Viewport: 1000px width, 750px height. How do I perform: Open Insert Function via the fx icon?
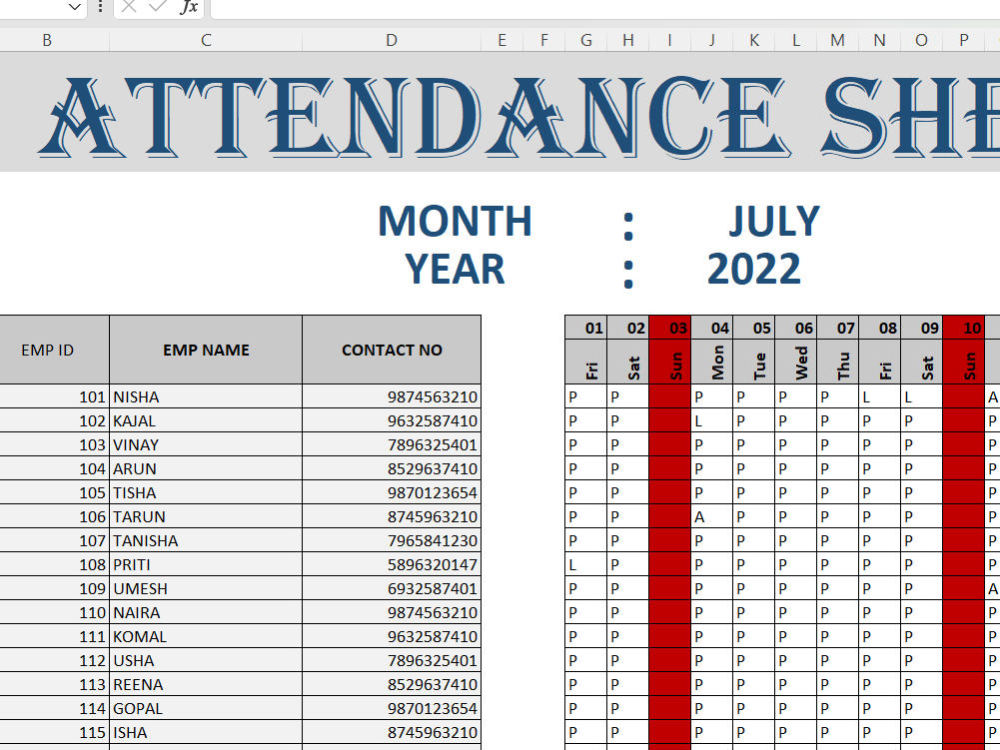coord(189,7)
